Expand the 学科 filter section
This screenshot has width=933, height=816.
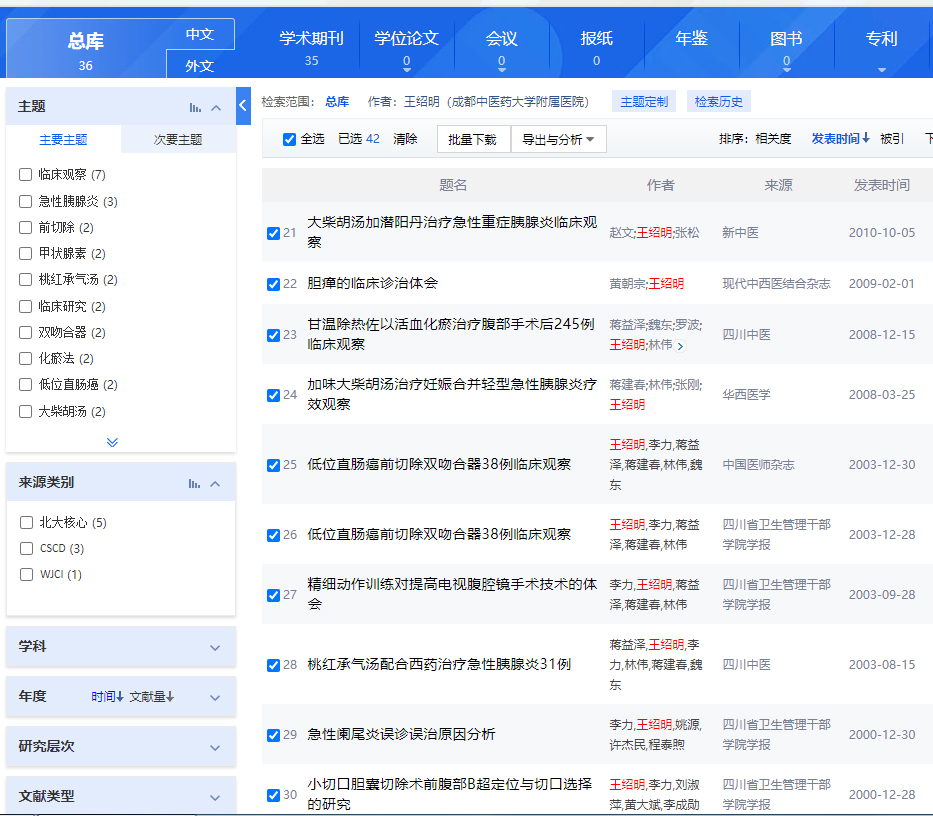tap(215, 648)
